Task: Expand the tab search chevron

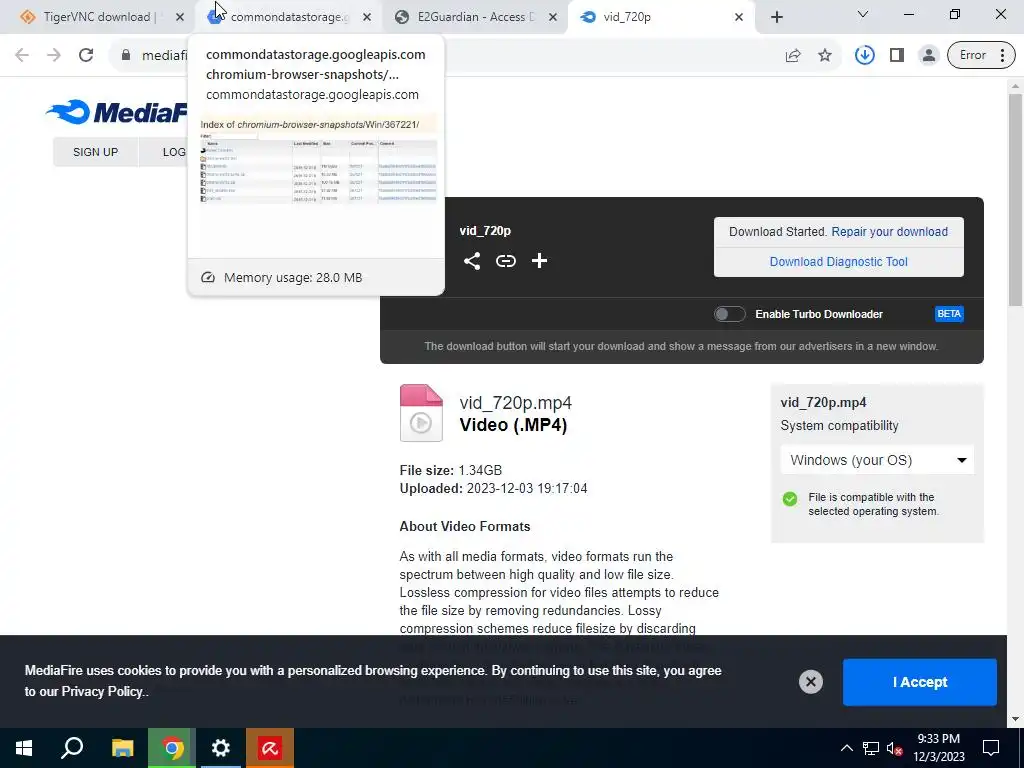Action: pyautogui.click(x=863, y=14)
